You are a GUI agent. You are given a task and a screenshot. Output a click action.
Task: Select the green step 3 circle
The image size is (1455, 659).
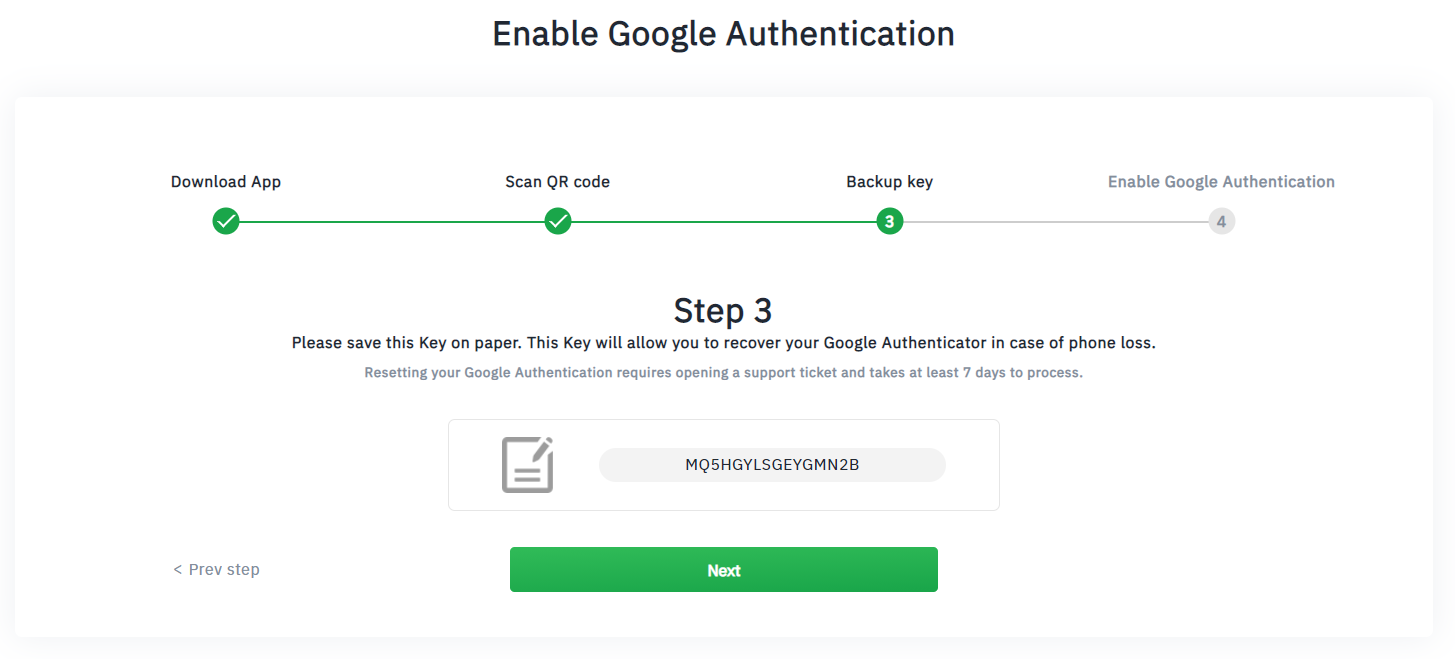coord(890,221)
